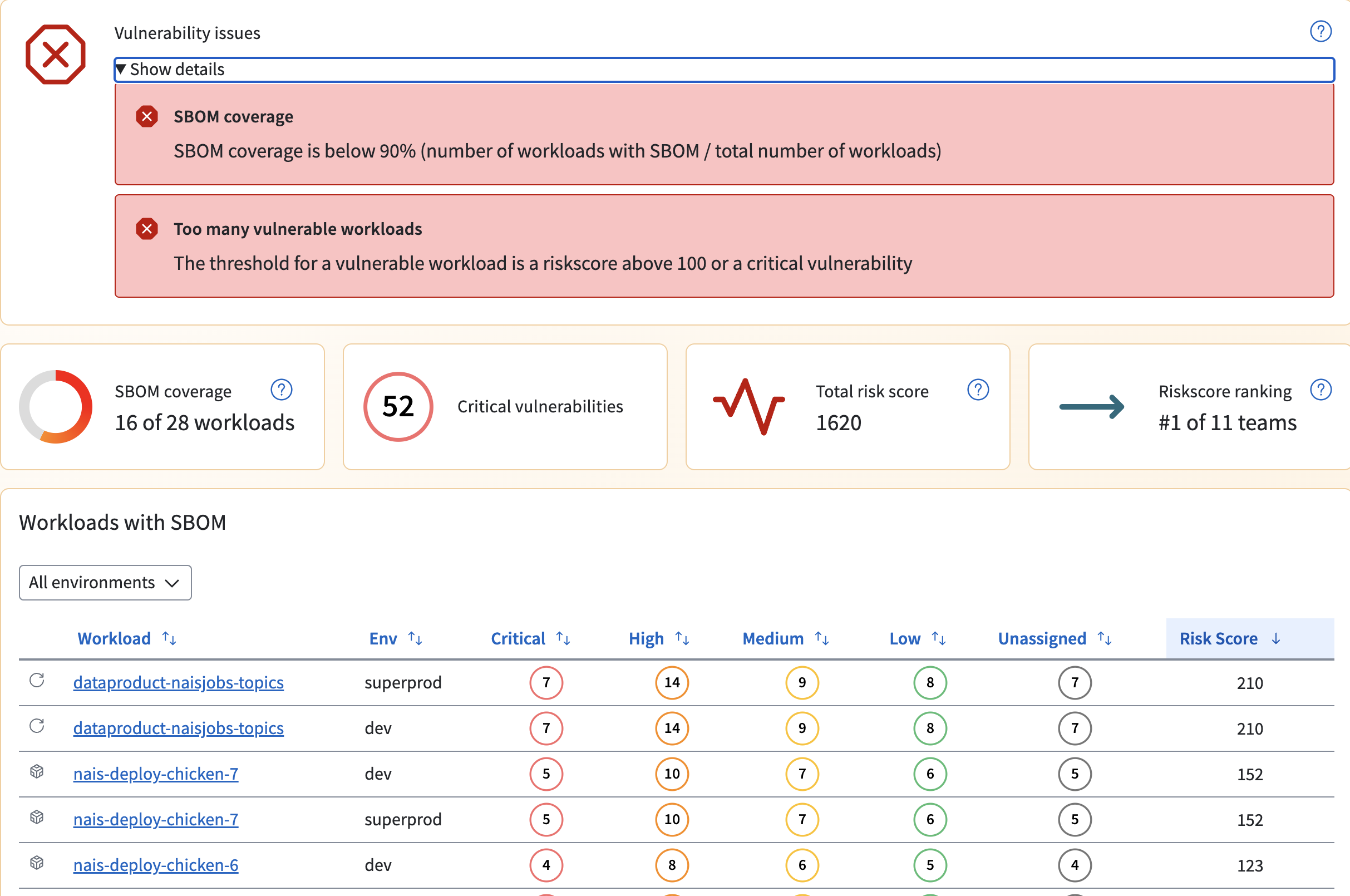Viewport: 1350px width, 896px height.
Task: Click '#1 of 11 teams' ranking text
Action: click(1227, 423)
